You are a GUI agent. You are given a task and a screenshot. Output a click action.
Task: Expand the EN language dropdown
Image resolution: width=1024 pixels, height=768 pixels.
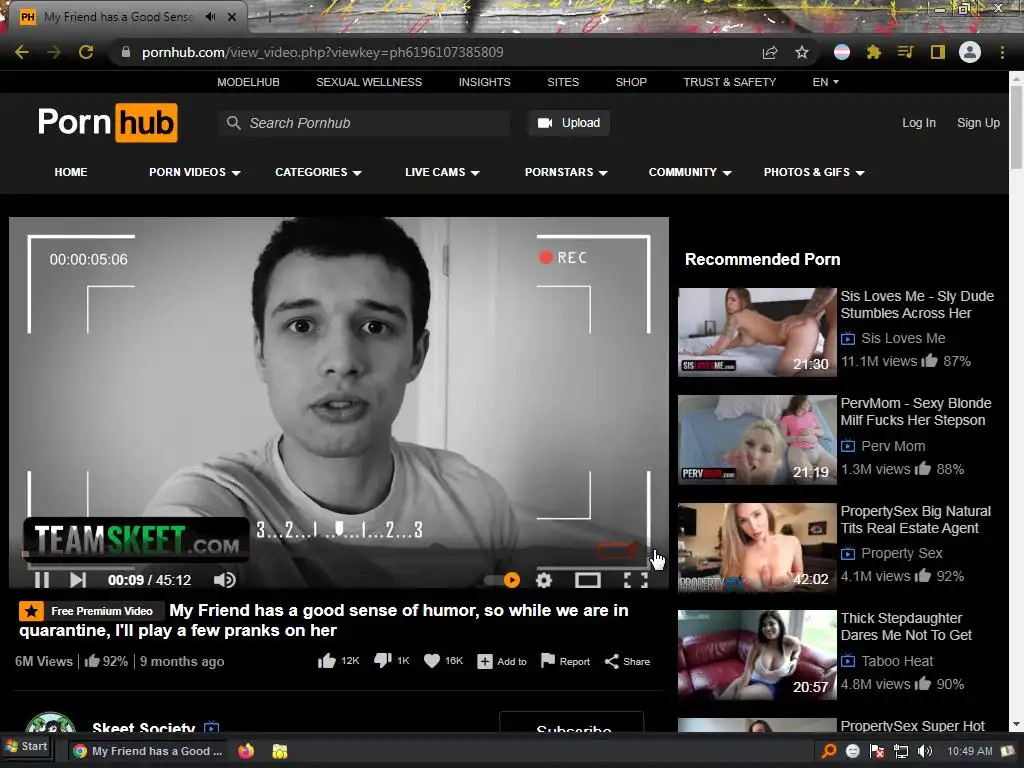click(825, 82)
